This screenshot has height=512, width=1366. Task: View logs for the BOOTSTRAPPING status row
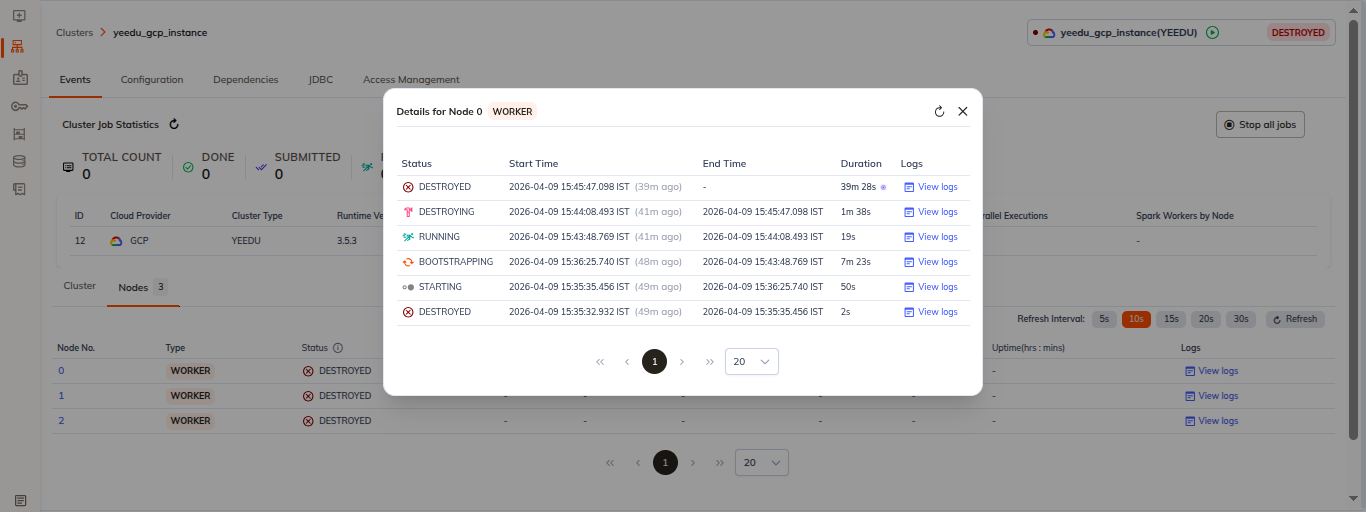[930, 262]
